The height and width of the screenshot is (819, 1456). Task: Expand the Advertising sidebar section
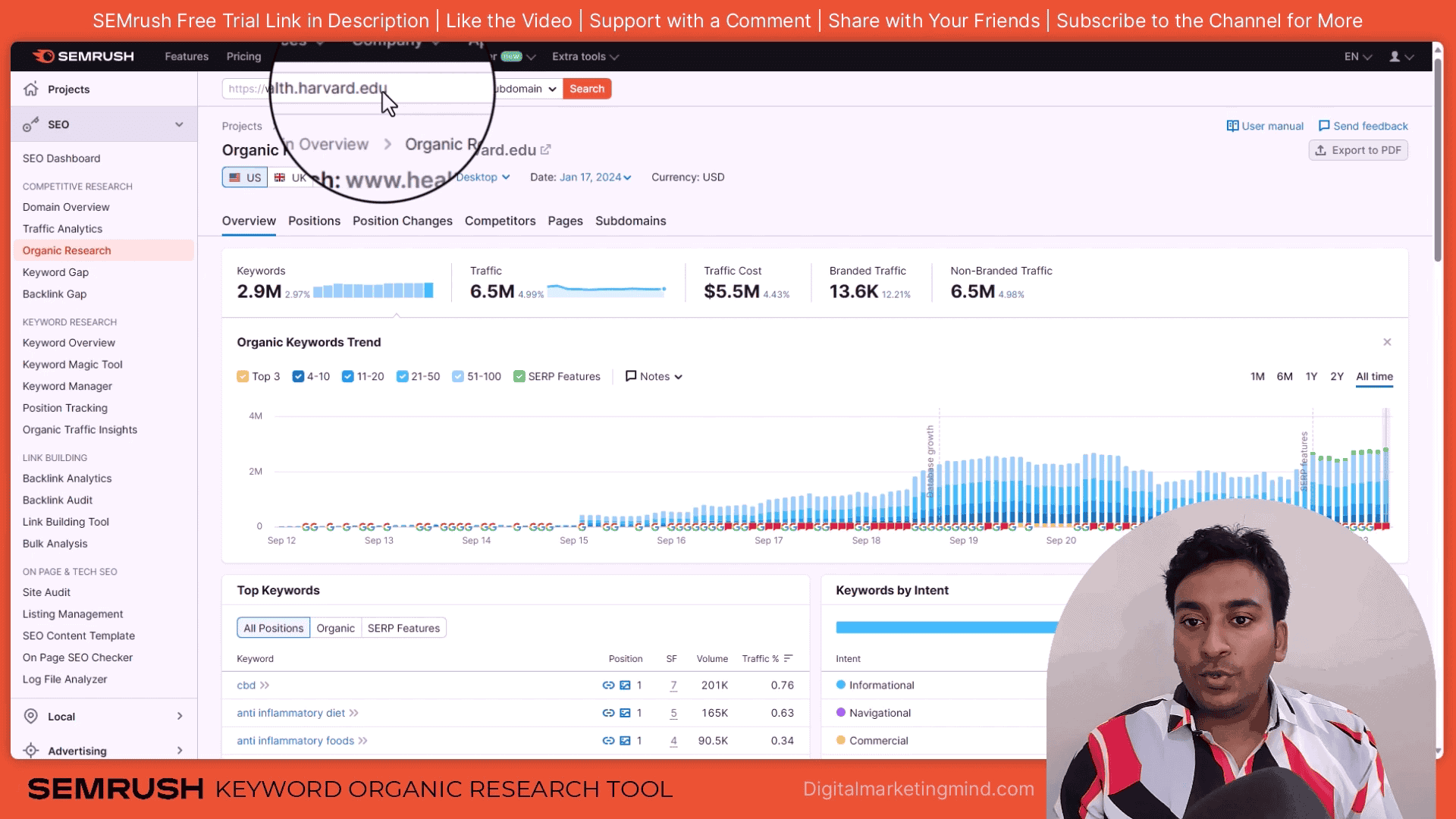coord(180,750)
